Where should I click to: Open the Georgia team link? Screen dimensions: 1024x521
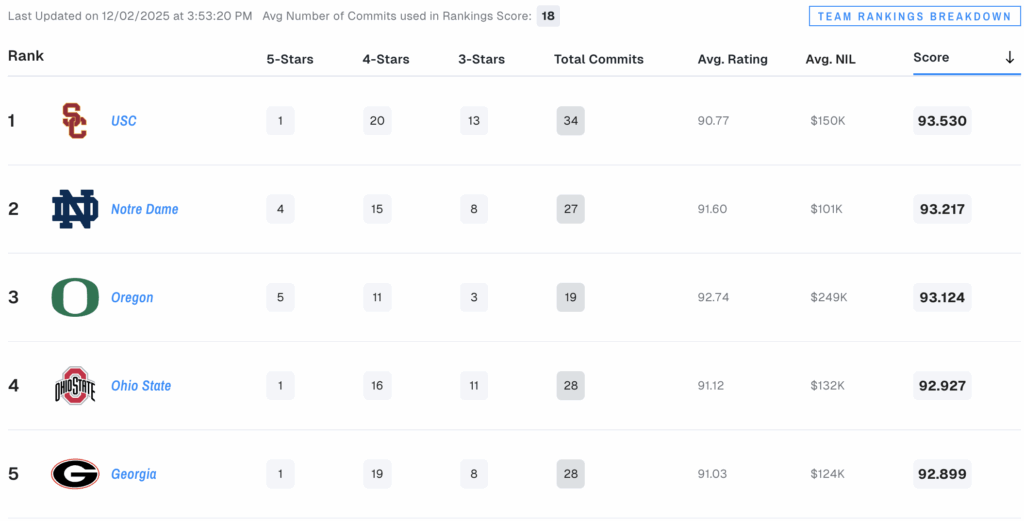pos(134,474)
